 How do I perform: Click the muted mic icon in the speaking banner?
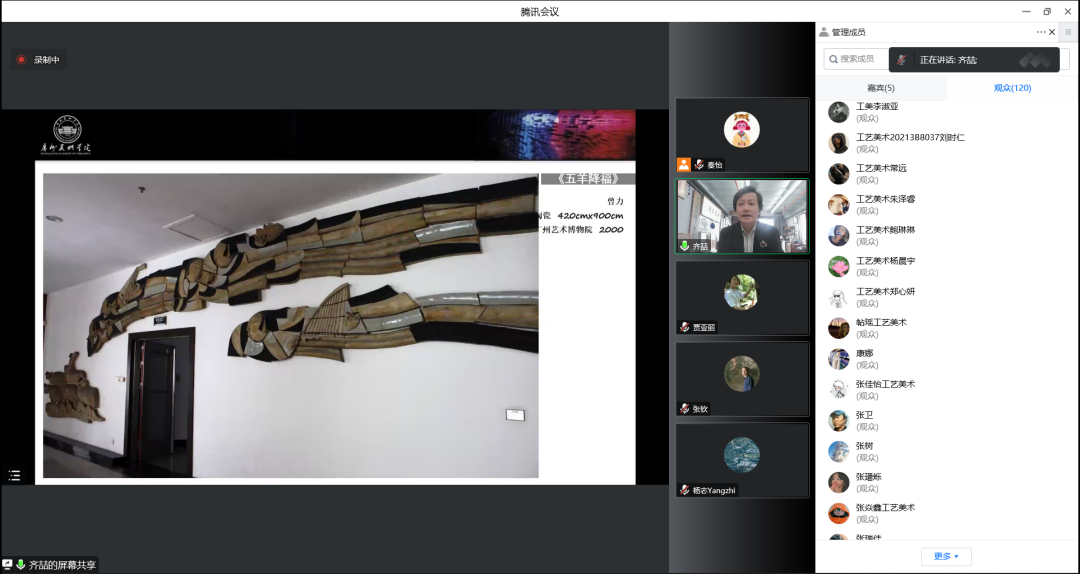902,60
